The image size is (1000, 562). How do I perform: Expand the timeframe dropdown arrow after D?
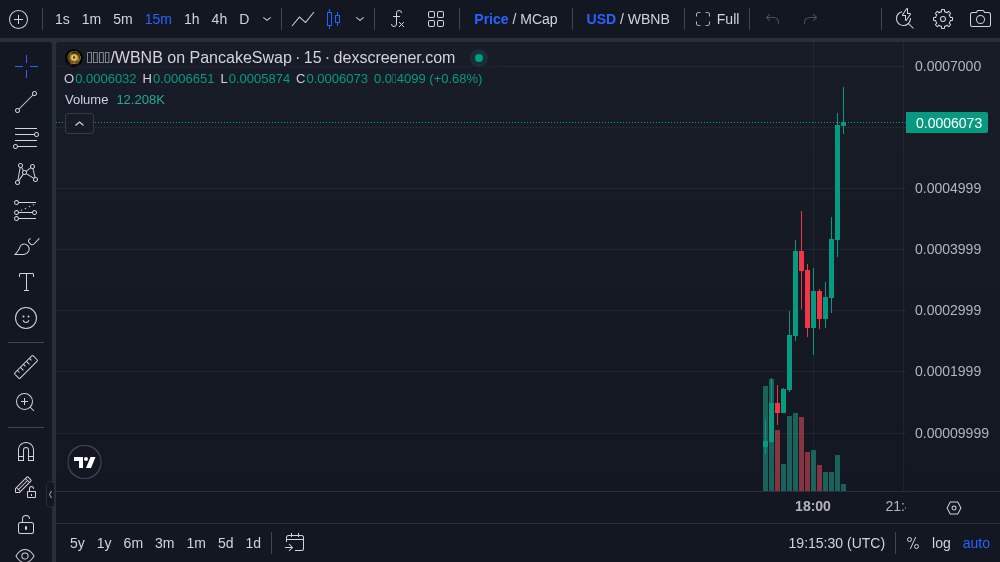[267, 19]
